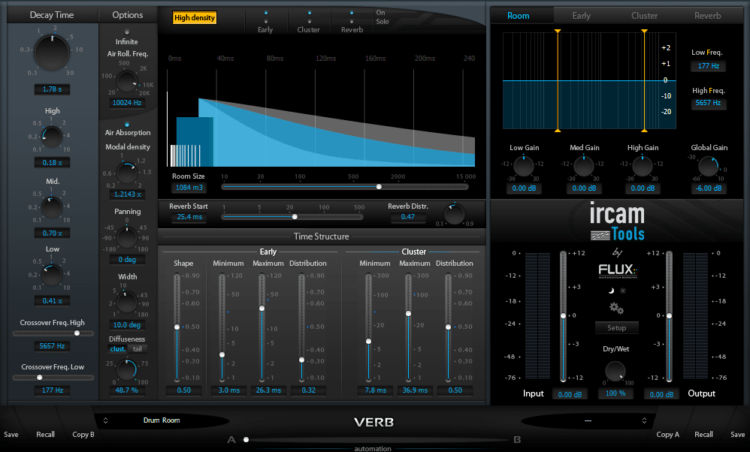This screenshot has width=750, height=452.
Task: Click the Width knob
Action: [127, 302]
